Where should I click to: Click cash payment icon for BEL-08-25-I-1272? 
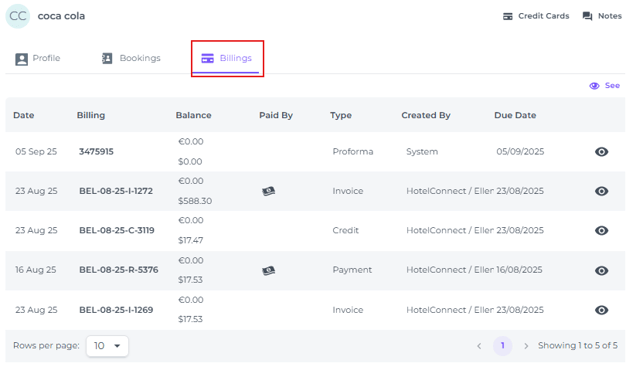[x=268, y=191]
